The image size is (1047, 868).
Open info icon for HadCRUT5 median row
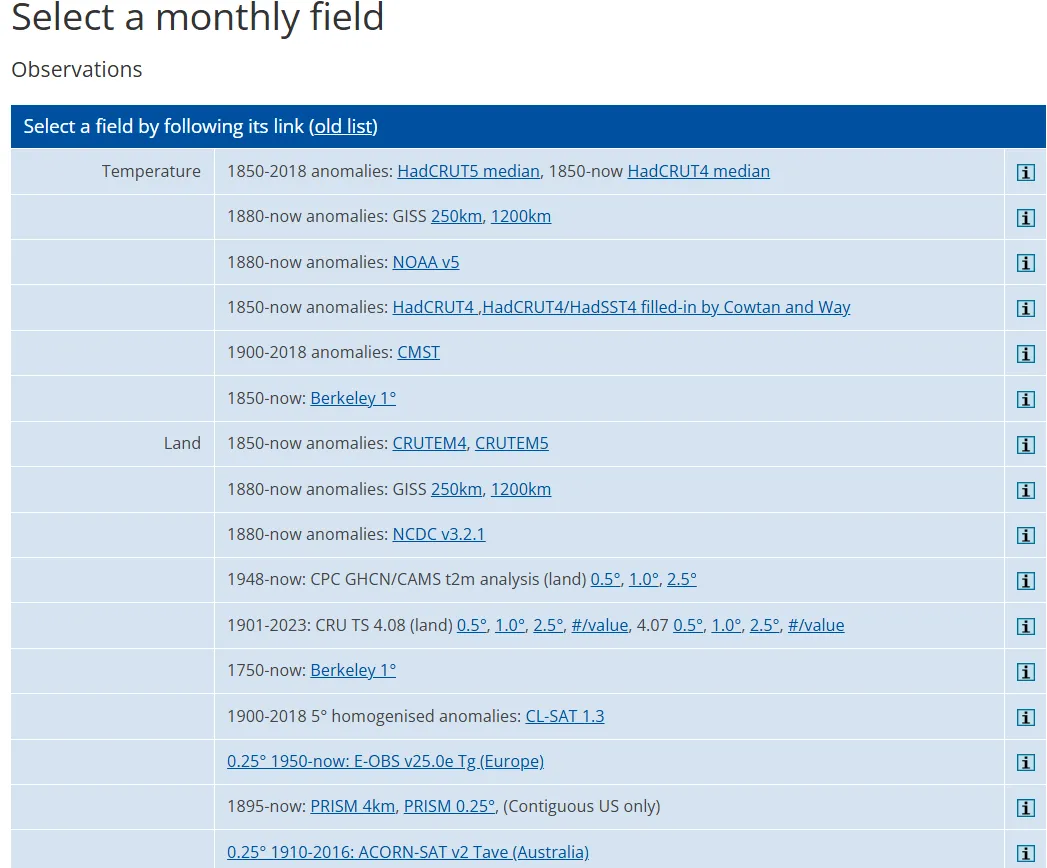(x=1026, y=172)
